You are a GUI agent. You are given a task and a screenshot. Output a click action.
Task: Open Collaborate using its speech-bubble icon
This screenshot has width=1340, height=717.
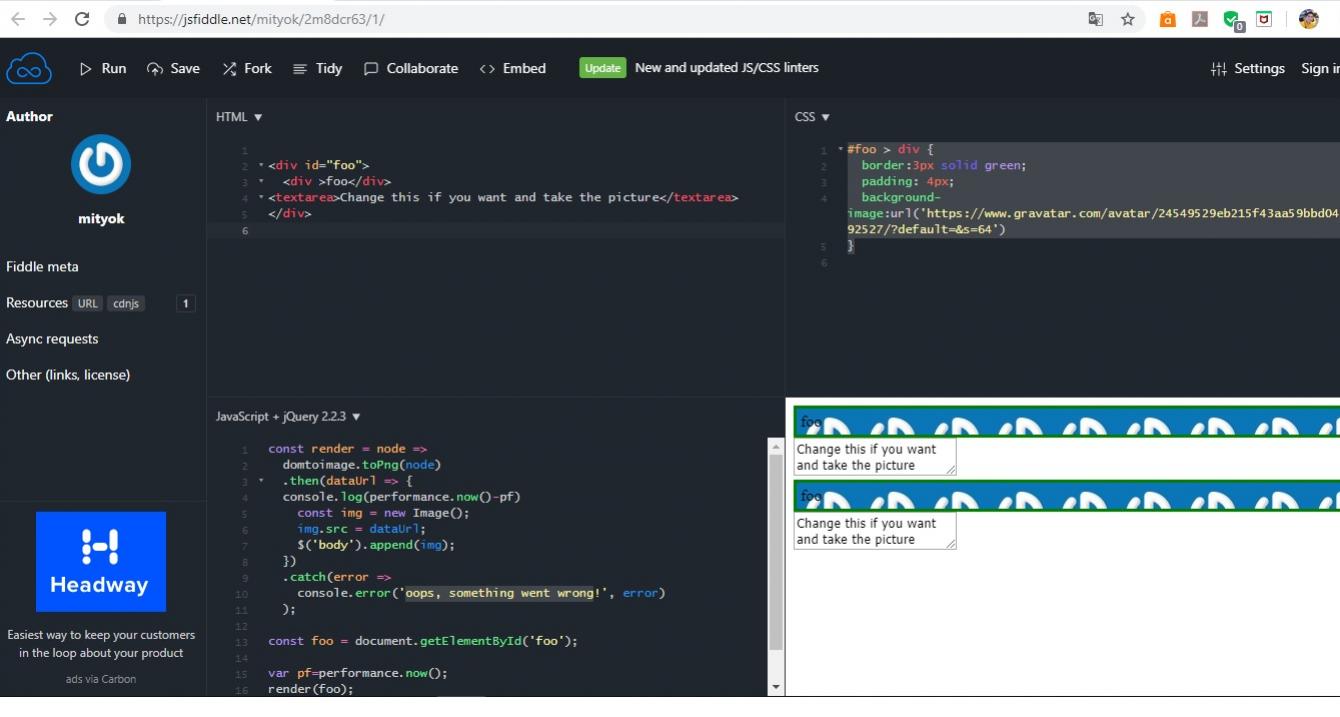[x=372, y=68]
